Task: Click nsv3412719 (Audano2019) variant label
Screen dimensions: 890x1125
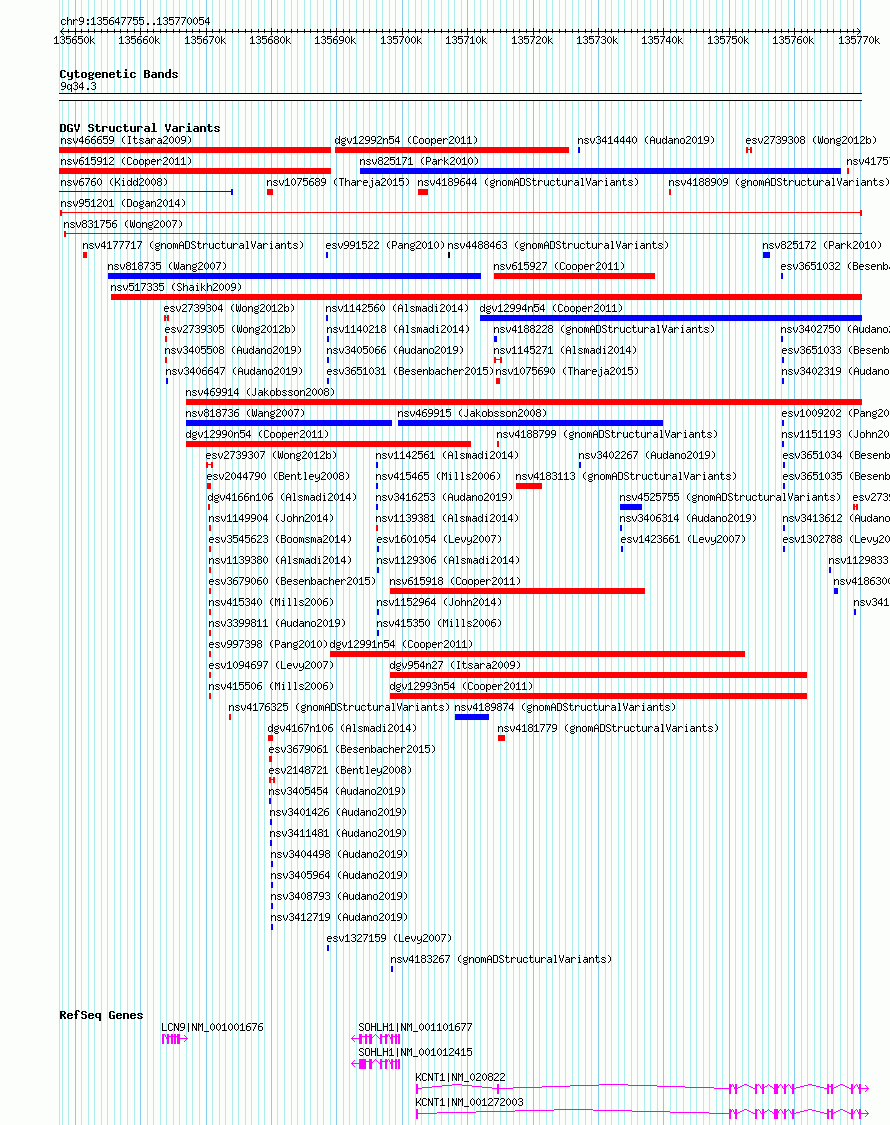Action: pyautogui.click(x=339, y=918)
